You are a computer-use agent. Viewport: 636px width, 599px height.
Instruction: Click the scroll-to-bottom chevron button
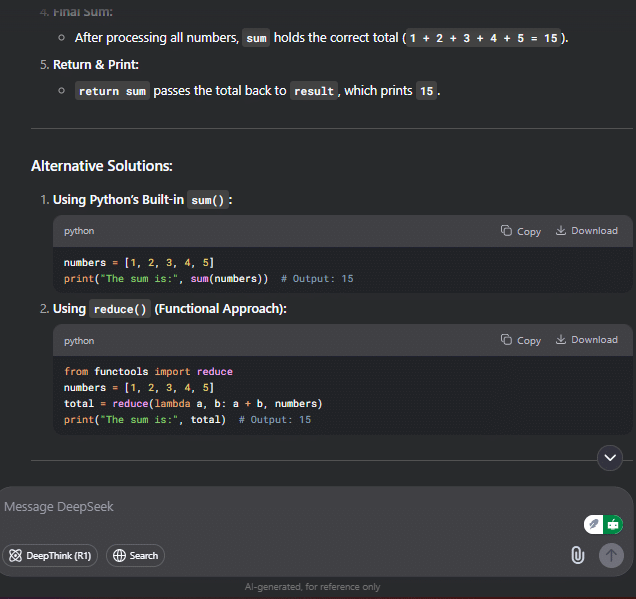[610, 458]
